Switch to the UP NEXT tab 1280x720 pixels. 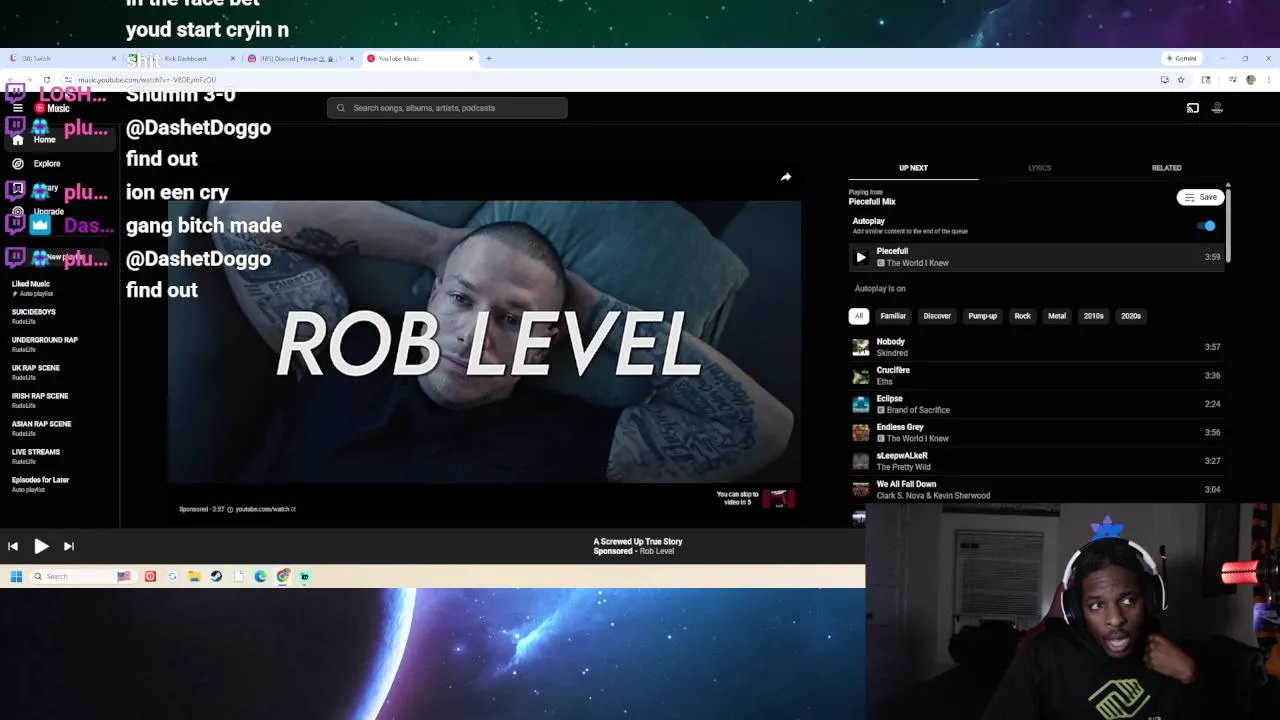pyautogui.click(x=913, y=168)
